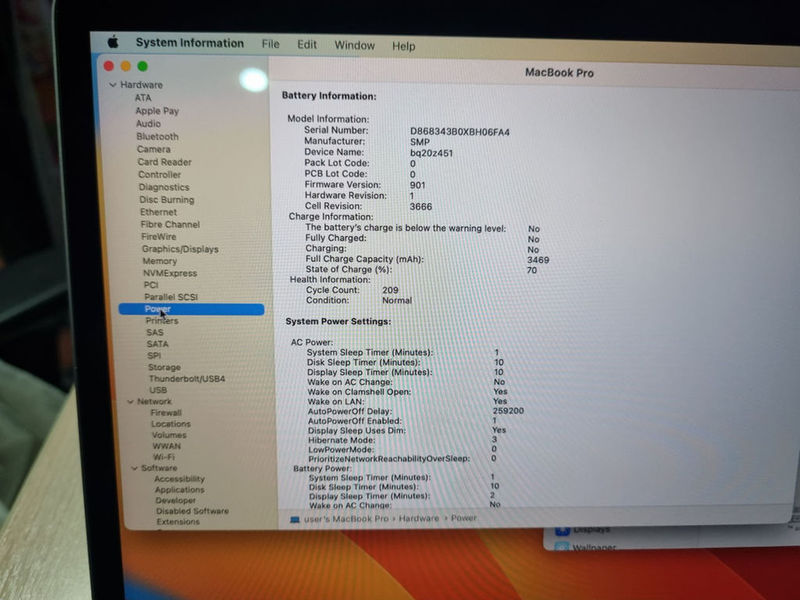Select Graphics/Displays in the sidebar
Screen dimensions: 800x600
(180, 249)
